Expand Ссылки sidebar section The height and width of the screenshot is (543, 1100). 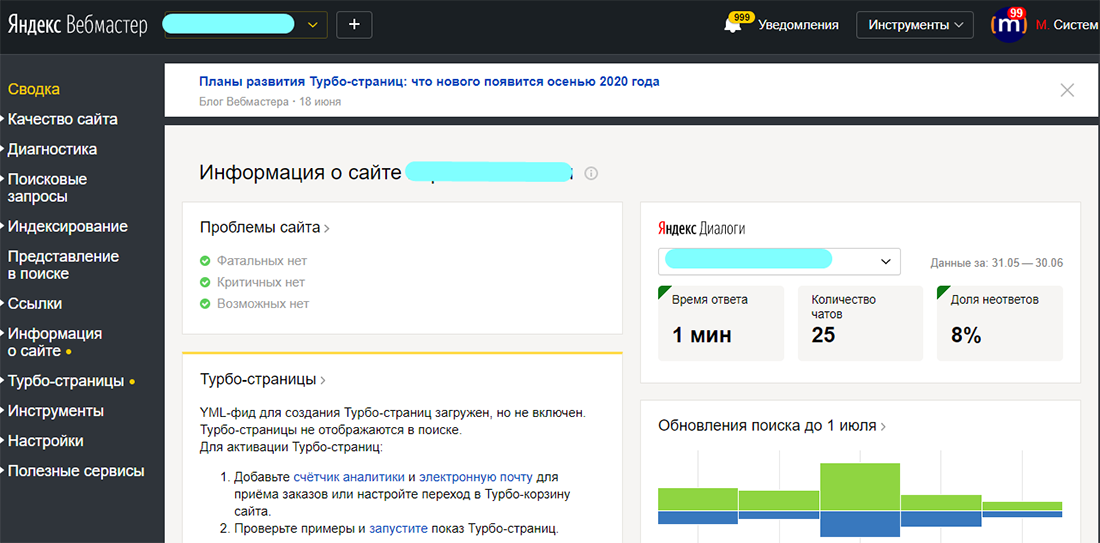(x=34, y=304)
